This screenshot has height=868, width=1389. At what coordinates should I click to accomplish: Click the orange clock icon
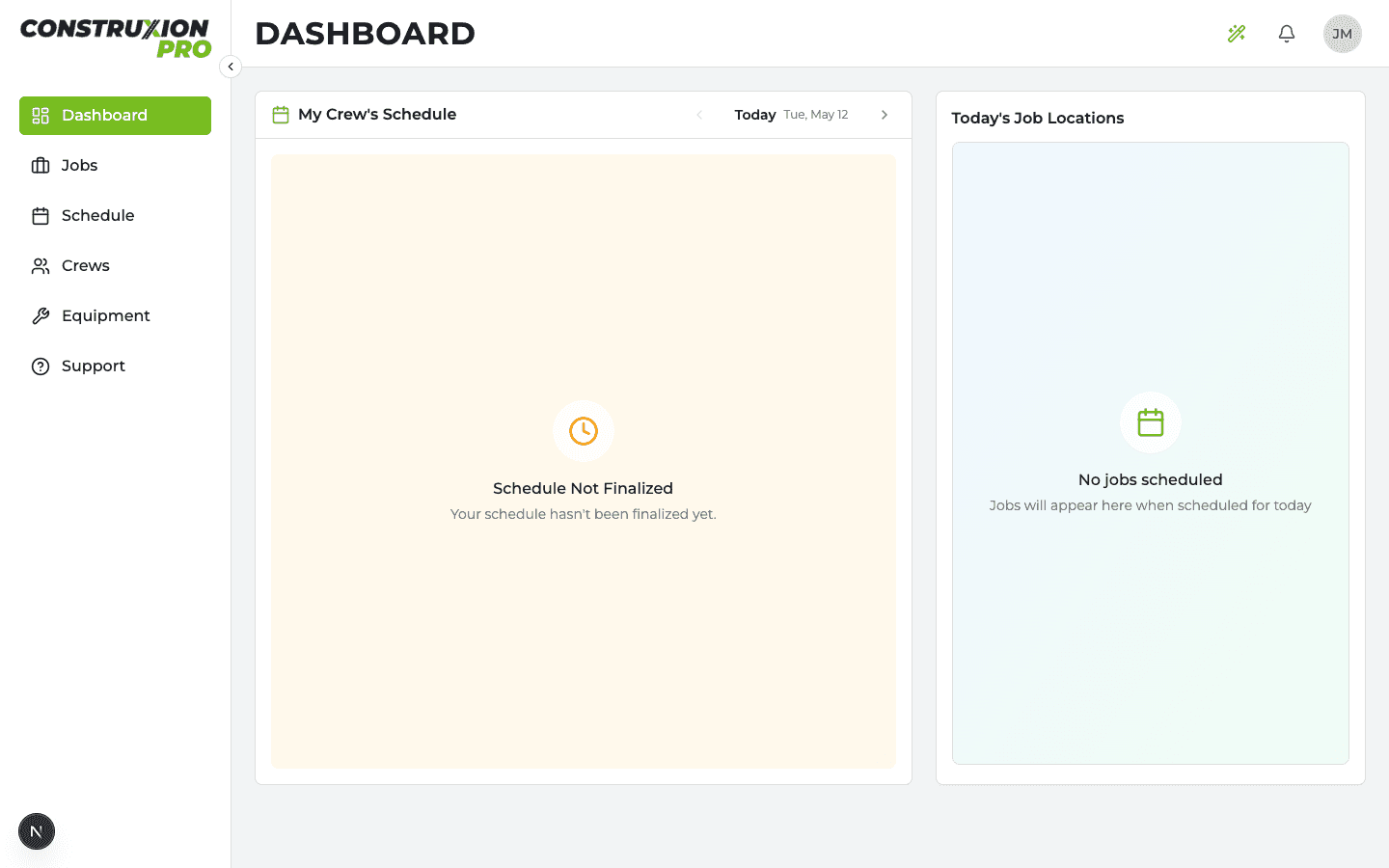pos(584,431)
